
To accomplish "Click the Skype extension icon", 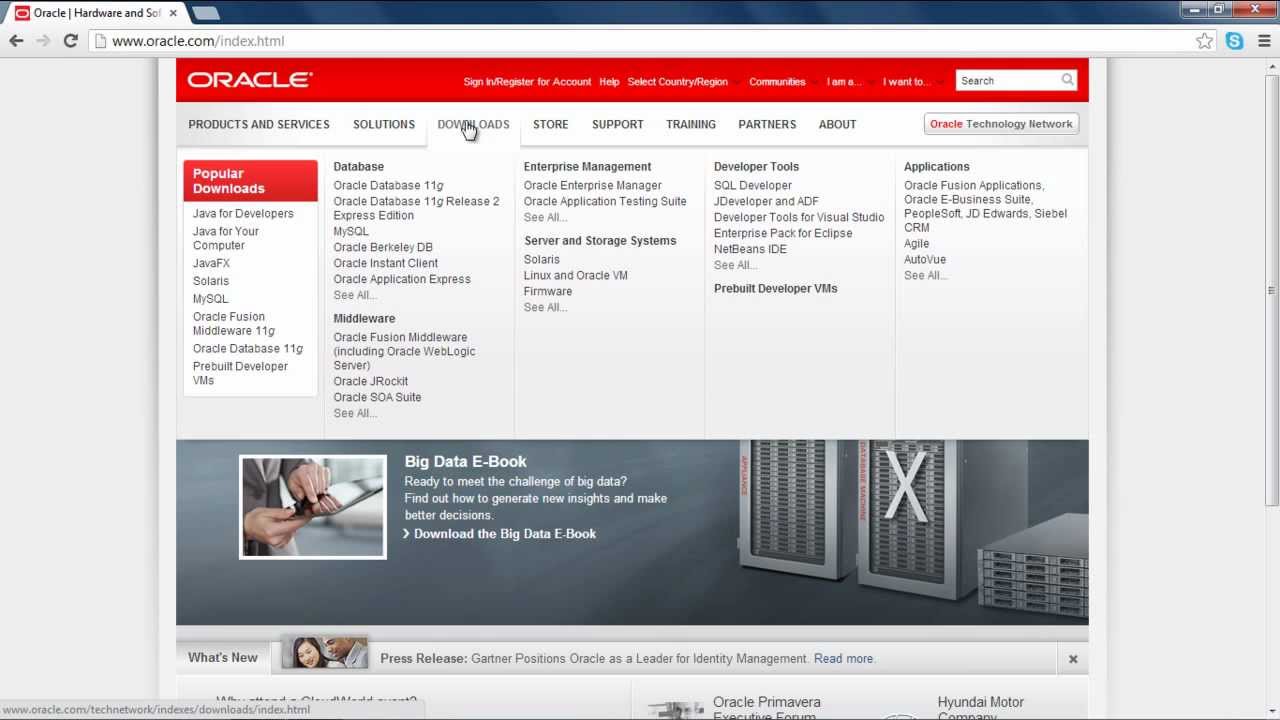I will coord(1235,41).
